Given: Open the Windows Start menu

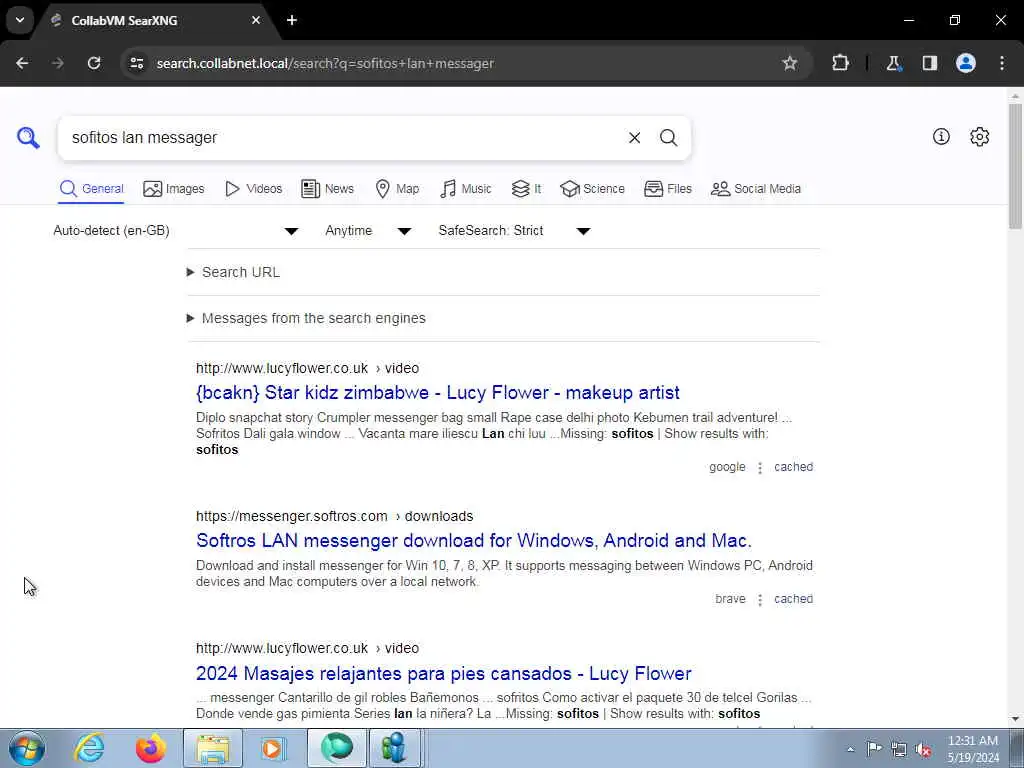Looking at the screenshot, I should click(x=27, y=748).
